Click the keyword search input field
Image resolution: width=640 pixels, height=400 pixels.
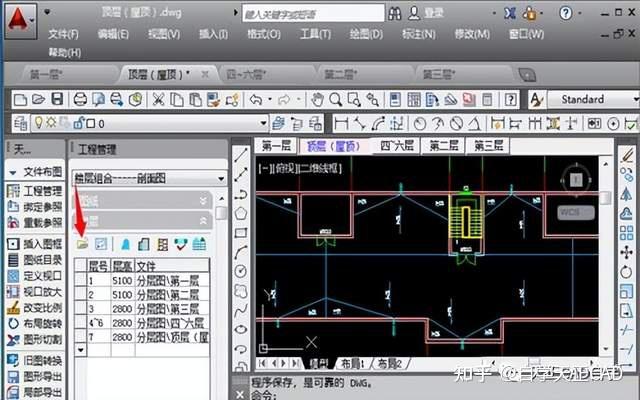pos(313,14)
